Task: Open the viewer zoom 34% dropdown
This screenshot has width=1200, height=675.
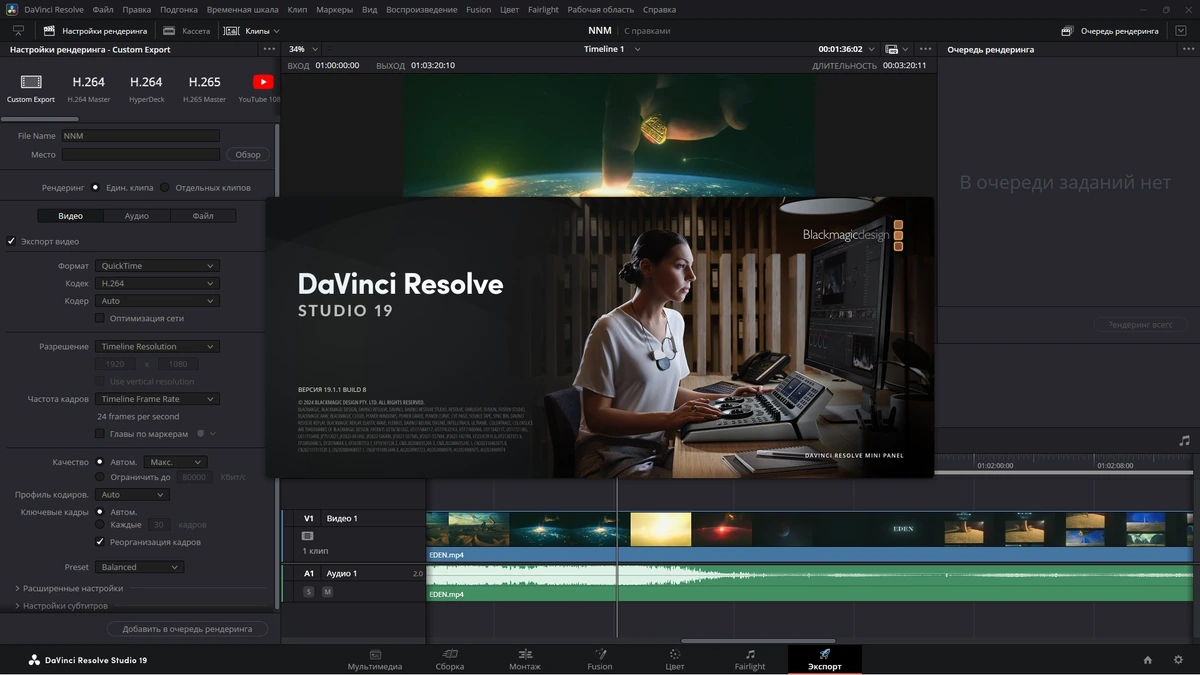Action: 303,49
